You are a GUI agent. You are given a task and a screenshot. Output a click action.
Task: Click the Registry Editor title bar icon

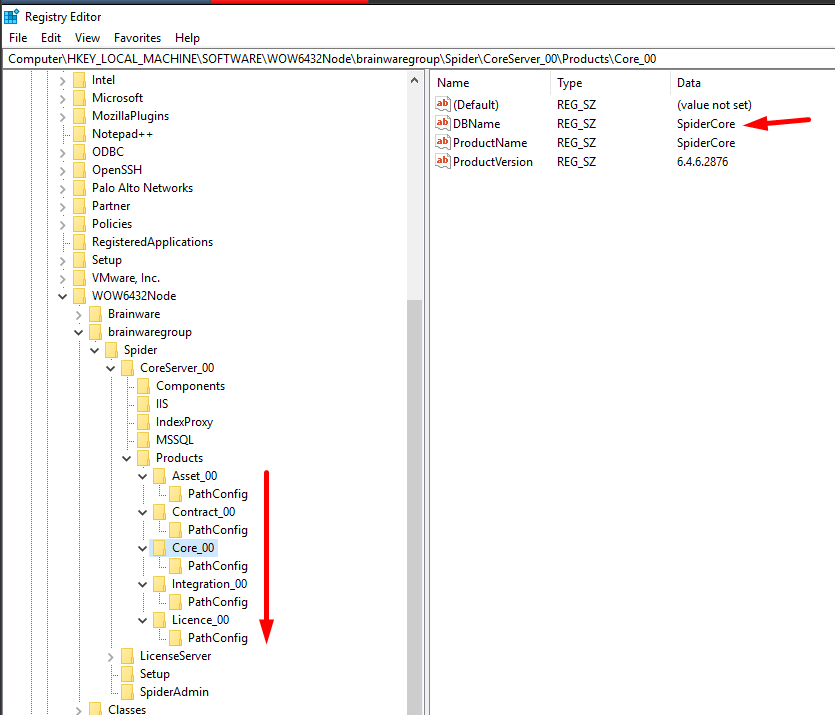pyautogui.click(x=11, y=17)
